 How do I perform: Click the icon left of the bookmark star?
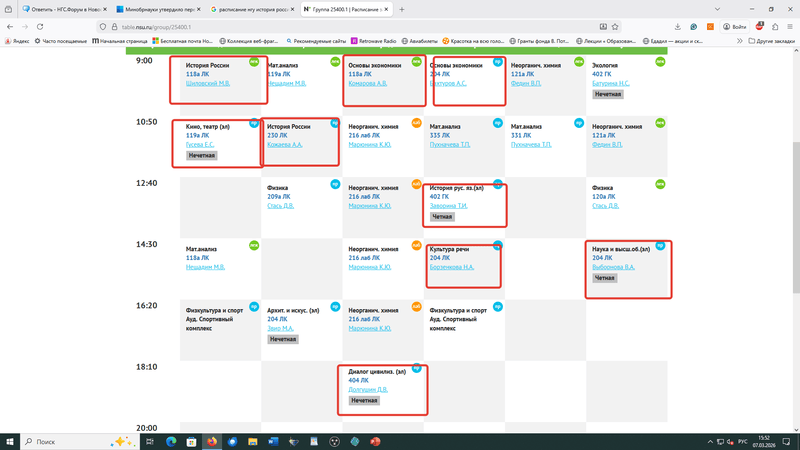pyautogui.click(x=603, y=27)
